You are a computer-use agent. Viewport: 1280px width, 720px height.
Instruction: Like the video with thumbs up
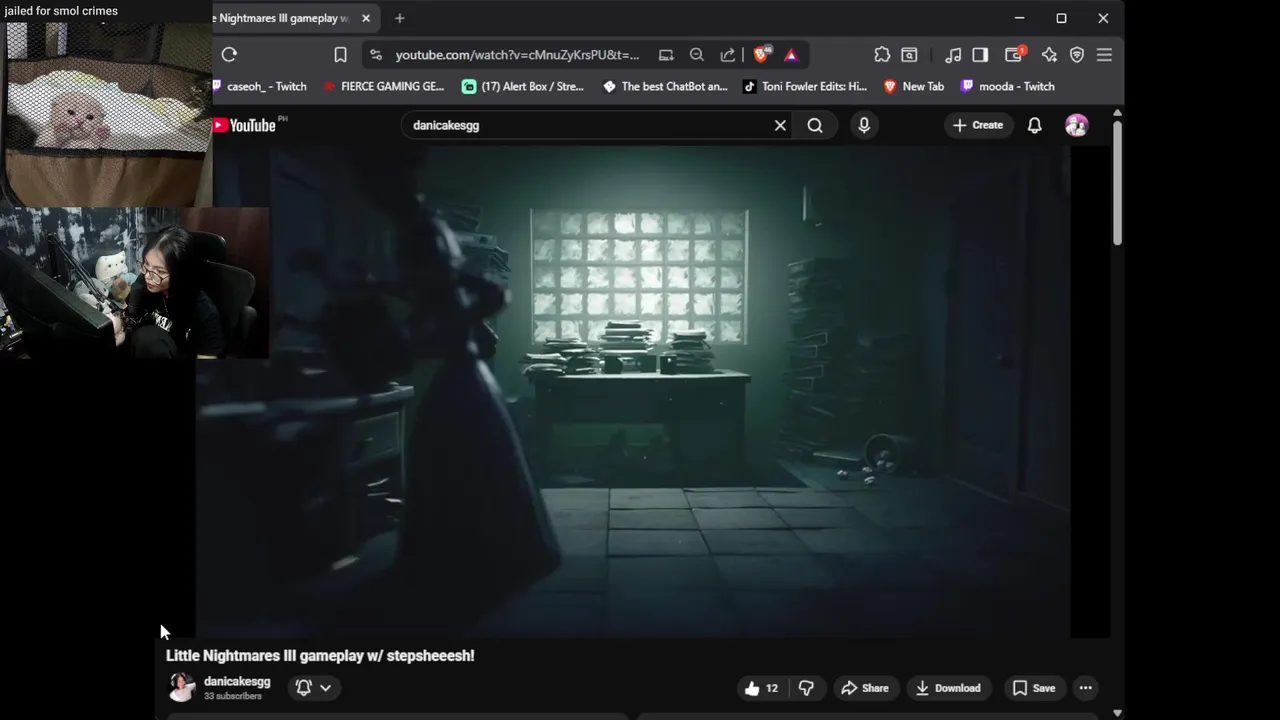pyautogui.click(x=761, y=688)
